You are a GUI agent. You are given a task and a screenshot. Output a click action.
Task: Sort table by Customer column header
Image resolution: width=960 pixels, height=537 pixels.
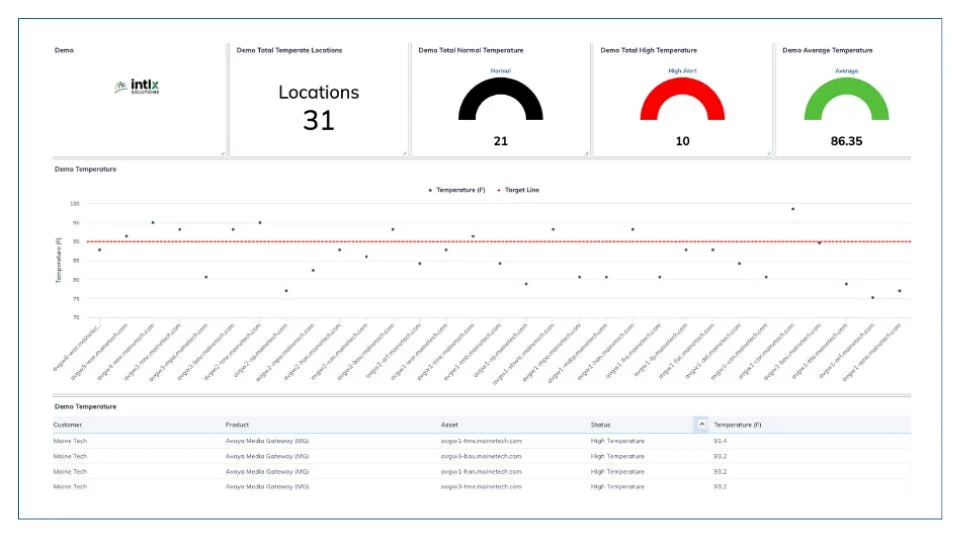click(x=67, y=424)
